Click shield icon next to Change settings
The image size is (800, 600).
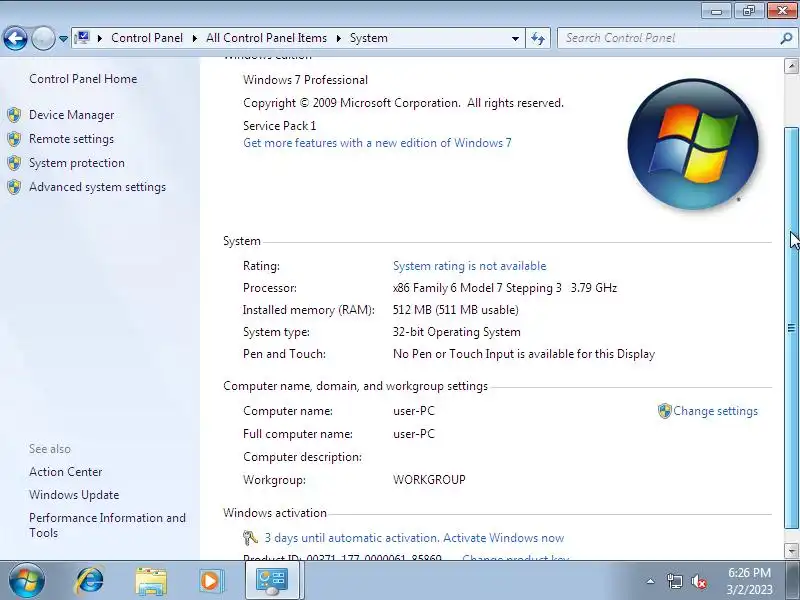664,411
